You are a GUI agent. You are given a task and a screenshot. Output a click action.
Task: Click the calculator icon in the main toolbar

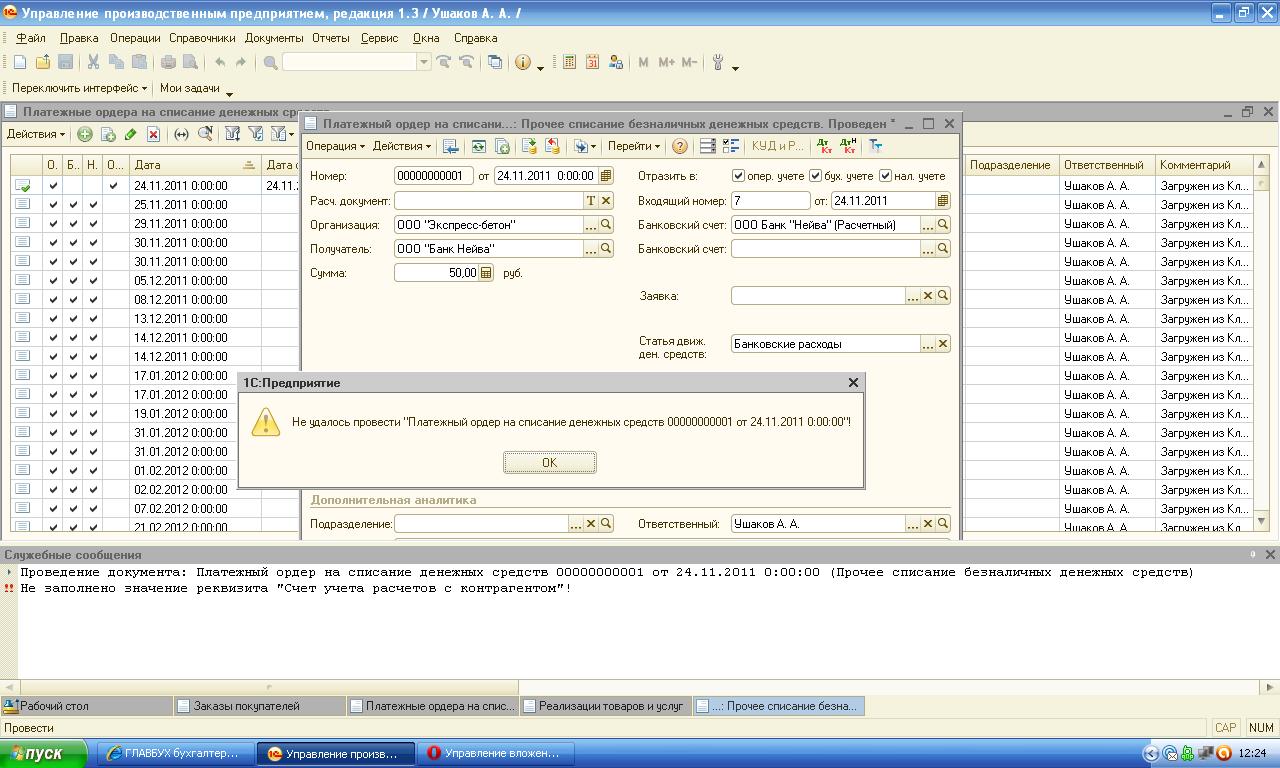click(569, 62)
